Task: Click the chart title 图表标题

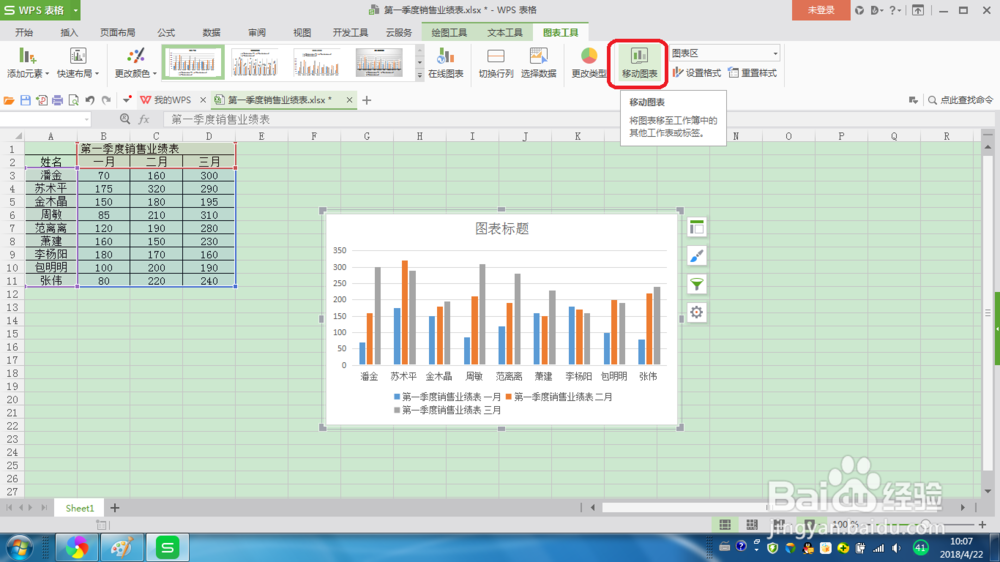Action: [x=502, y=228]
